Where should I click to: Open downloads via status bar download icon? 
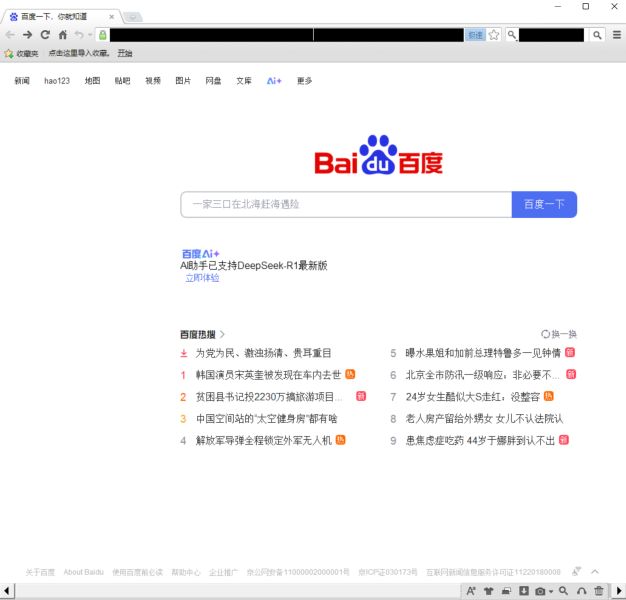[524, 591]
